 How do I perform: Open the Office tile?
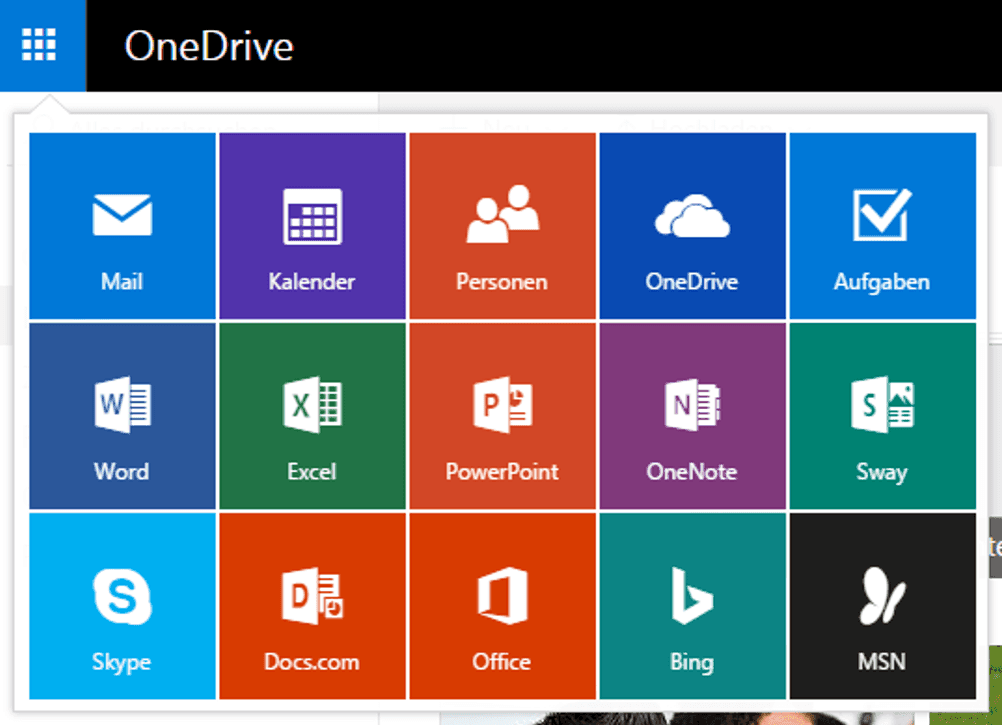502,606
